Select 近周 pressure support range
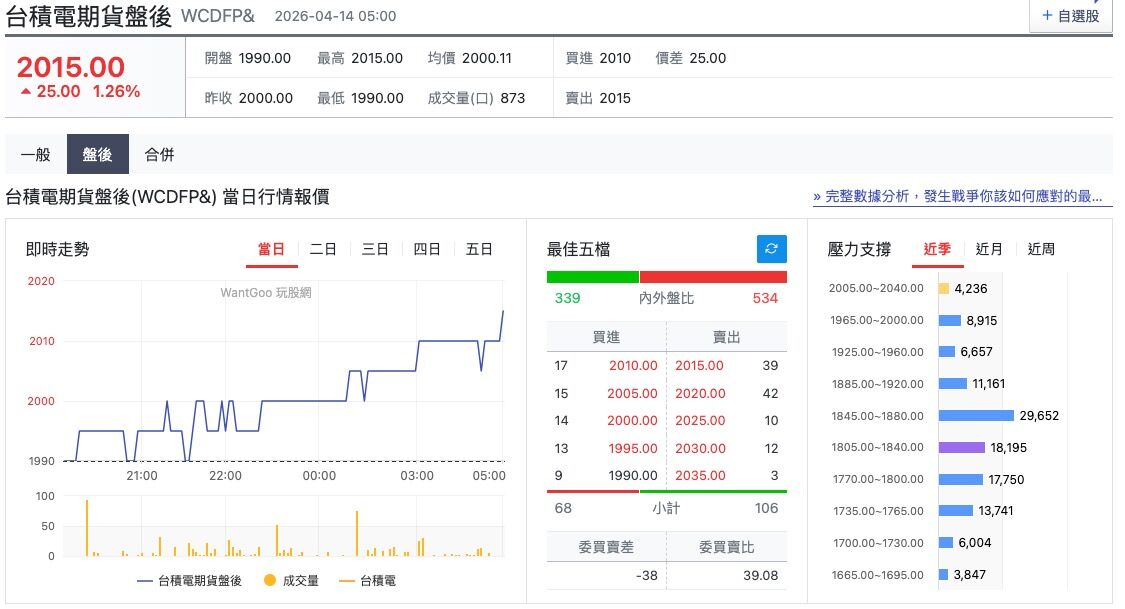The image size is (1125, 609). (1041, 250)
